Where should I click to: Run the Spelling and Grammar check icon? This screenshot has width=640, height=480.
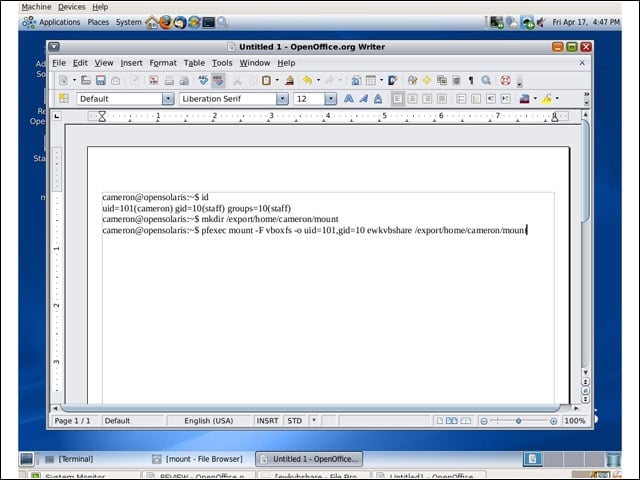point(203,80)
